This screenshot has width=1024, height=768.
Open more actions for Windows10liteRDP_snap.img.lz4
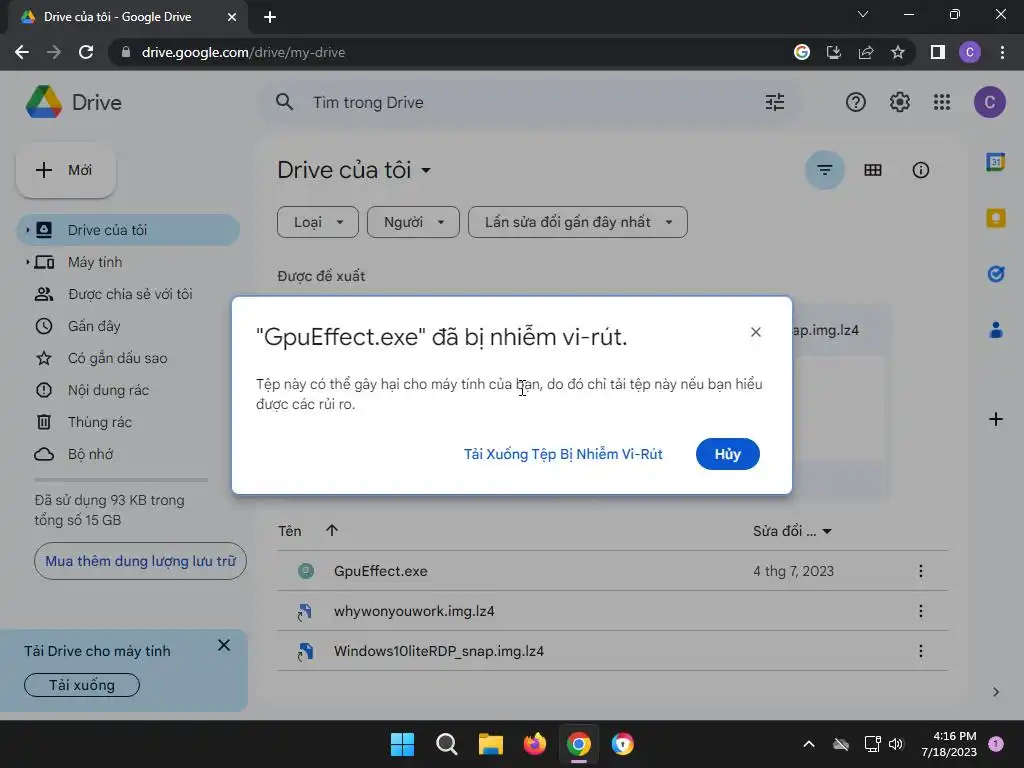click(x=921, y=651)
